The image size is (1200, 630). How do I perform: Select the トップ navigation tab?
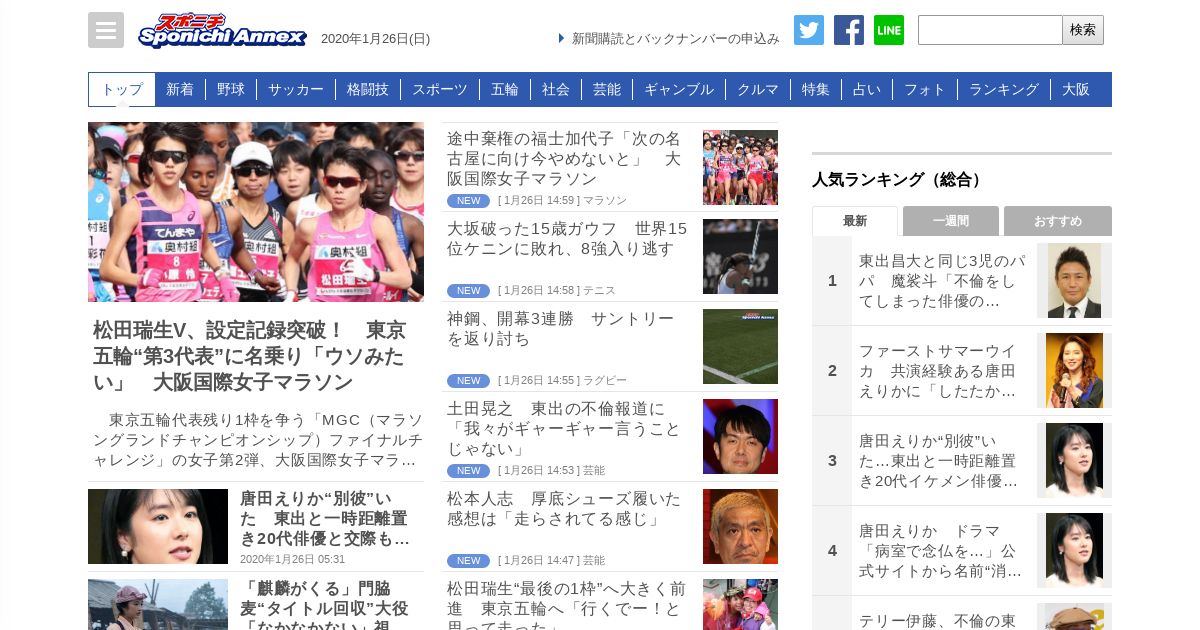tap(122, 89)
